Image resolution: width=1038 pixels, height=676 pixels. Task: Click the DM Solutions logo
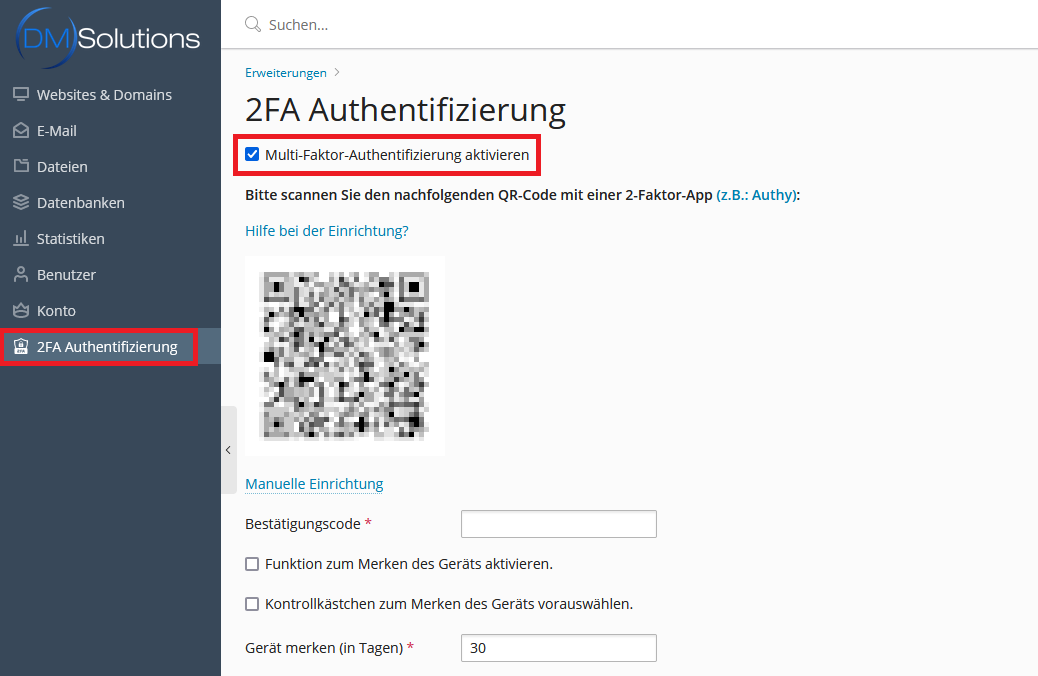tap(108, 38)
